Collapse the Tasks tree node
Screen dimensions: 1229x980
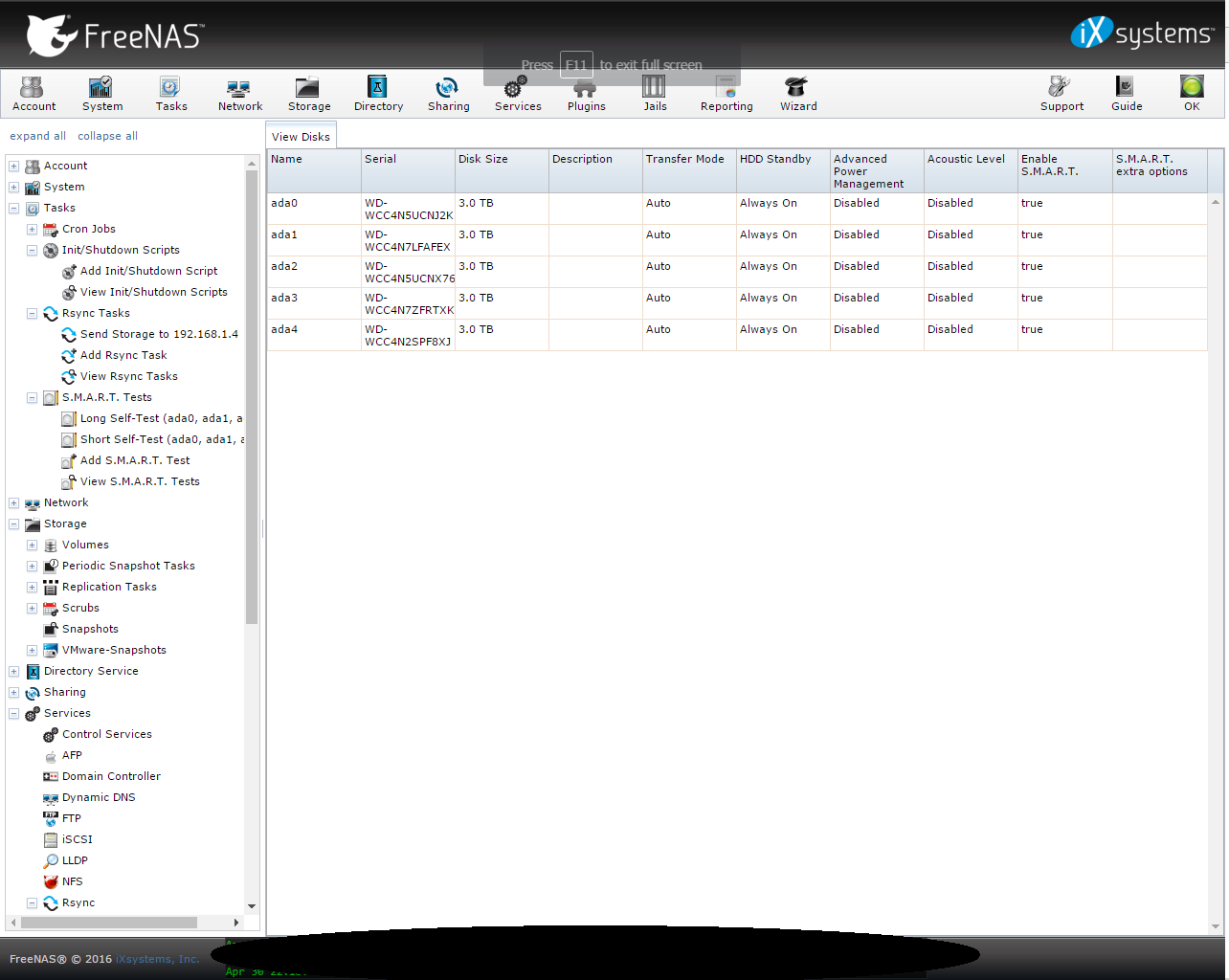pyautogui.click(x=14, y=209)
